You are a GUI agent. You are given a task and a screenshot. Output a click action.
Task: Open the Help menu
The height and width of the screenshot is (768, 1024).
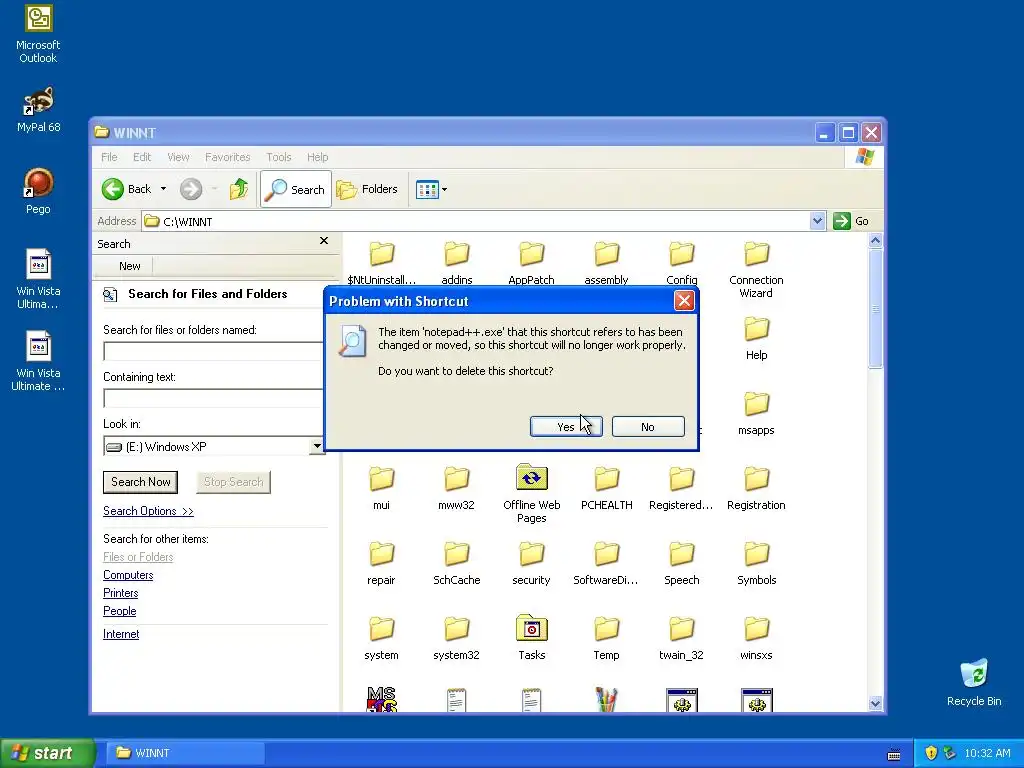(x=317, y=157)
